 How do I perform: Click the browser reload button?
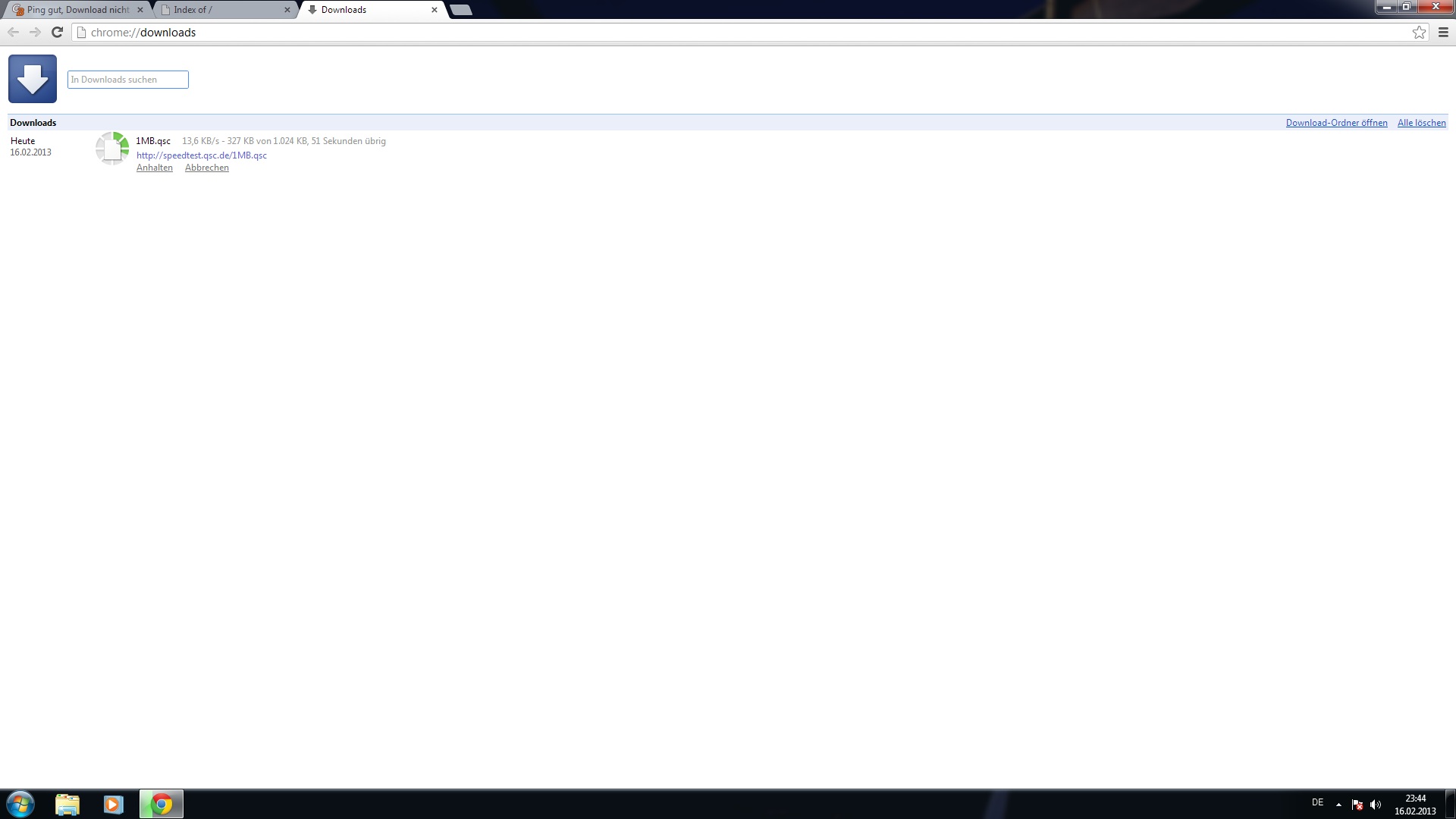(x=57, y=32)
